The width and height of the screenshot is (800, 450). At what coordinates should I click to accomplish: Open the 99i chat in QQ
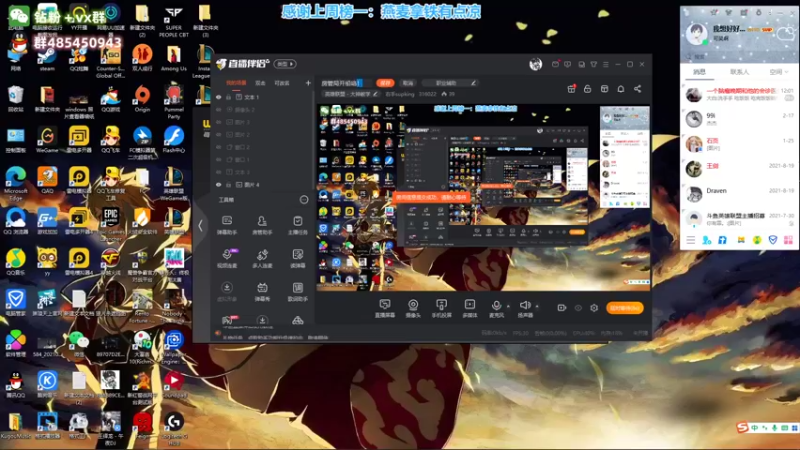pos(739,119)
